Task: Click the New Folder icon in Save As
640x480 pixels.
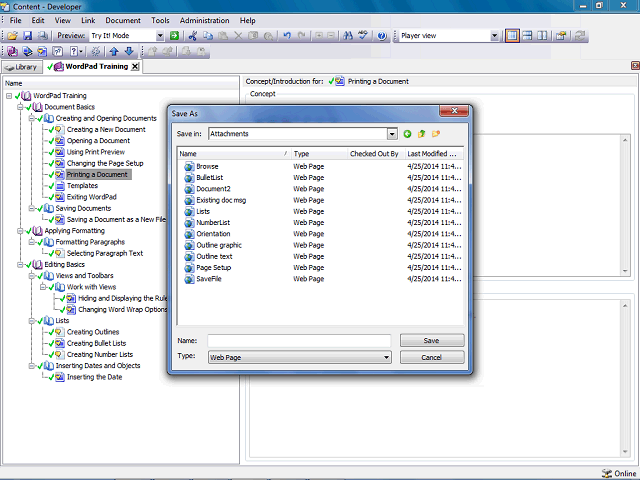Action: [x=436, y=134]
